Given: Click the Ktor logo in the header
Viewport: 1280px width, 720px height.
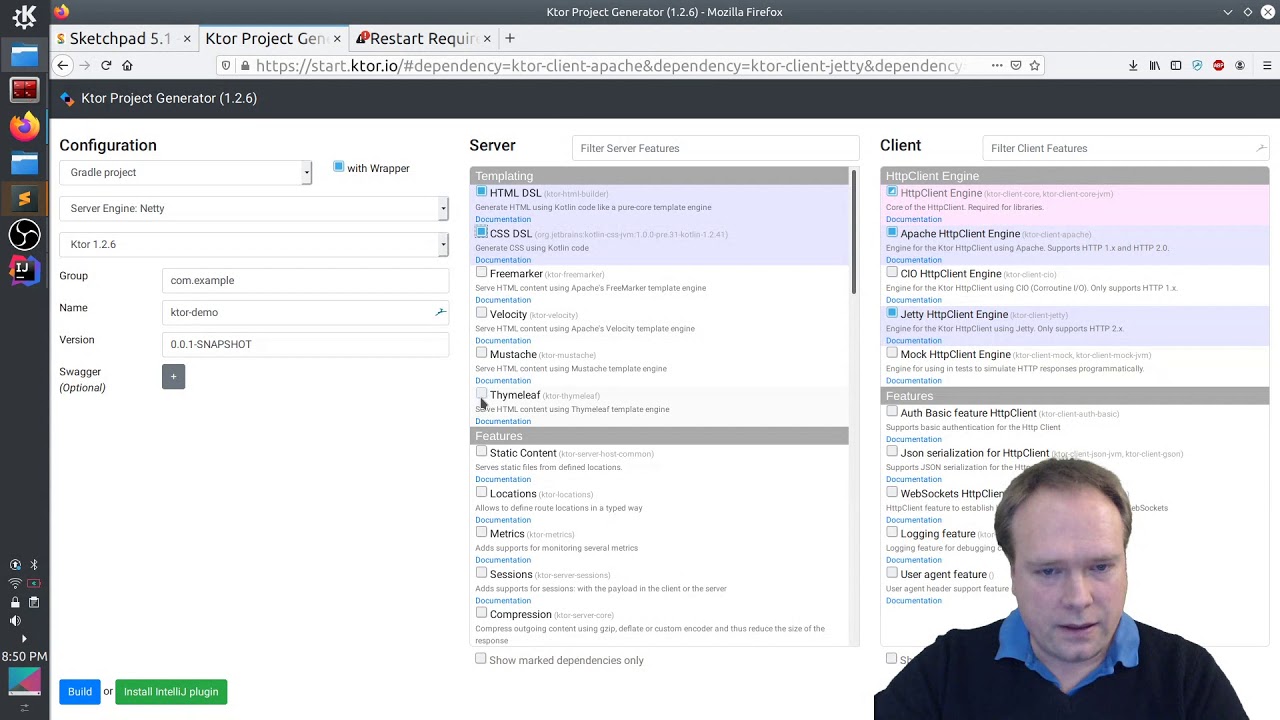Looking at the screenshot, I should point(67,98).
